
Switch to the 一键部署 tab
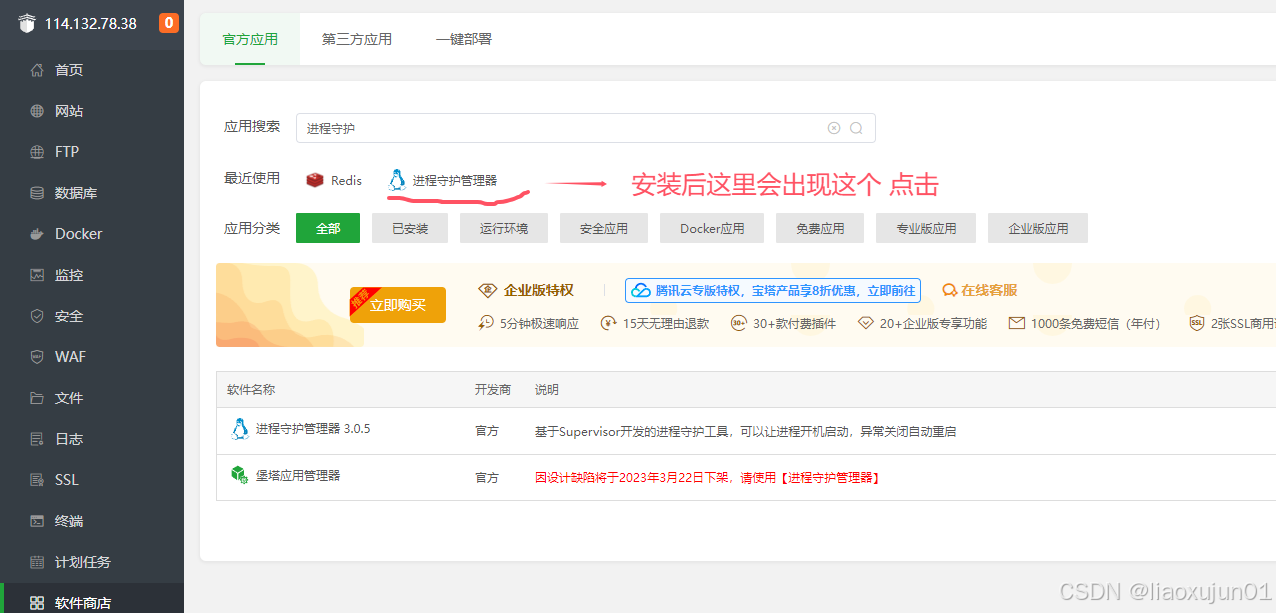click(463, 40)
